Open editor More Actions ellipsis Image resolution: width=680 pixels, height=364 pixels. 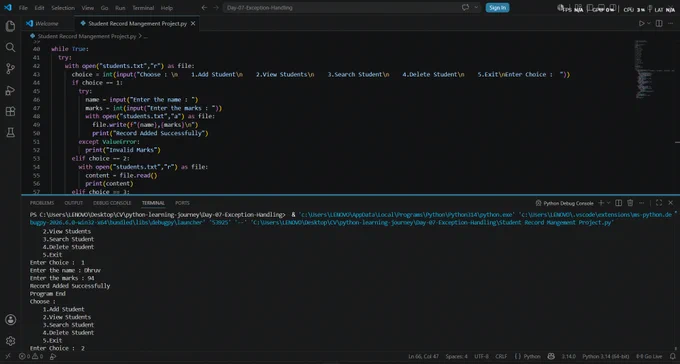[671, 23]
